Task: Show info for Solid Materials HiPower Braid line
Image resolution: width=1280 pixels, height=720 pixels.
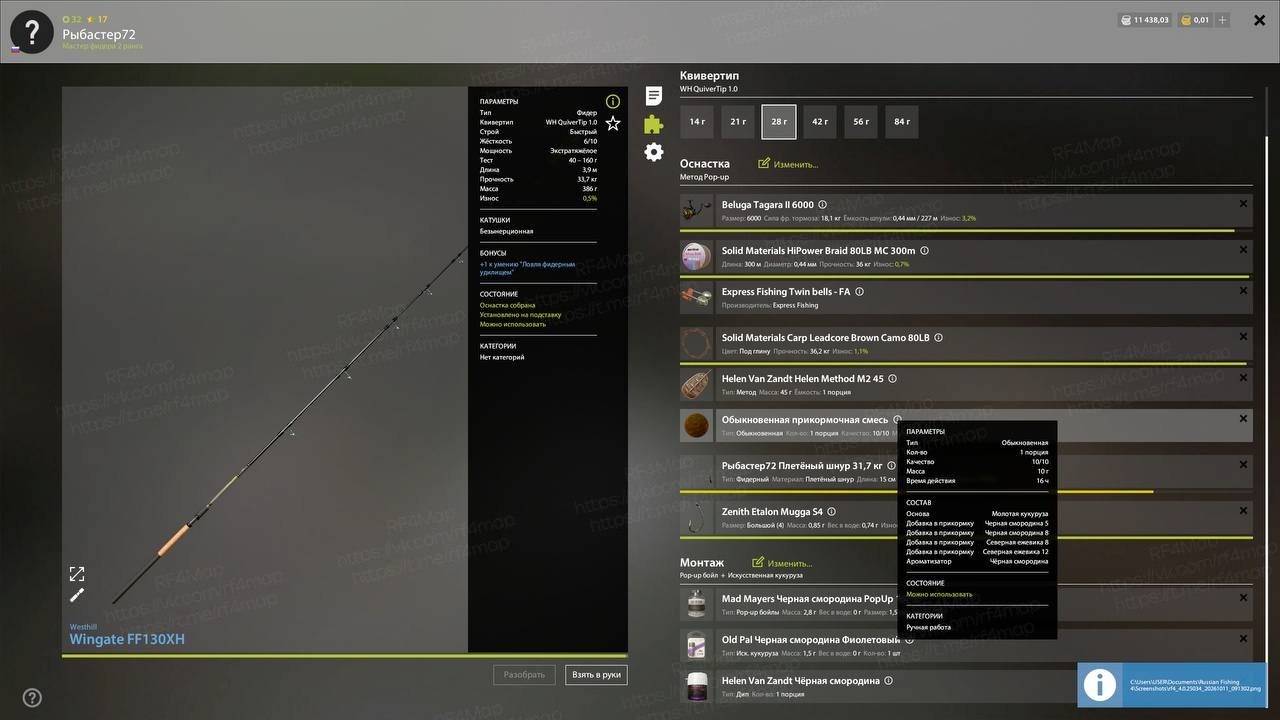Action: [924, 251]
